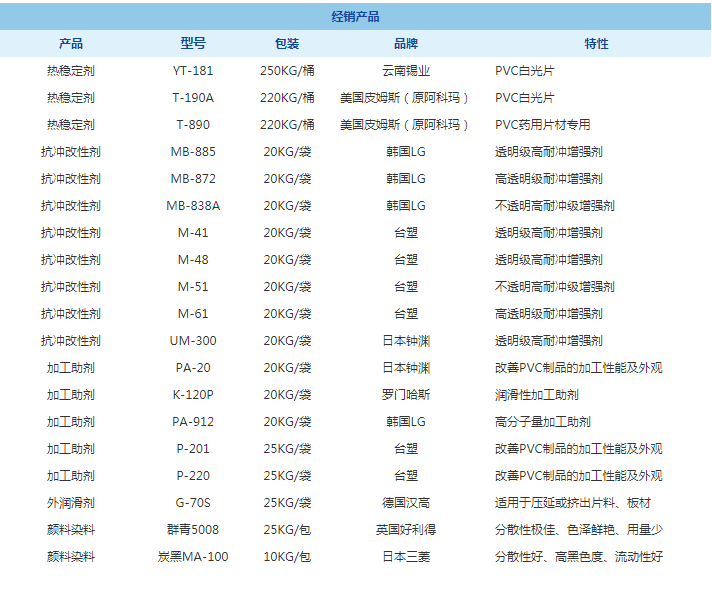The width and height of the screenshot is (712, 590).
Task: Click the 特性 column header
Action: pos(596,44)
